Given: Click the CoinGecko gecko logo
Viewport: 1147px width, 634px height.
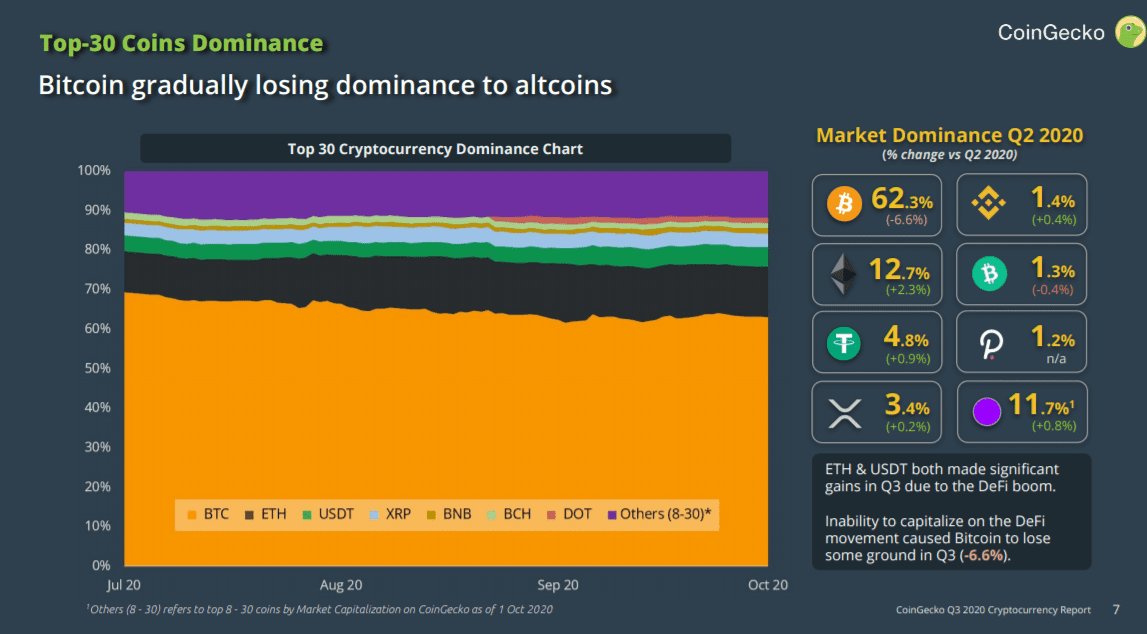Looking at the screenshot, I should coord(1129,32).
